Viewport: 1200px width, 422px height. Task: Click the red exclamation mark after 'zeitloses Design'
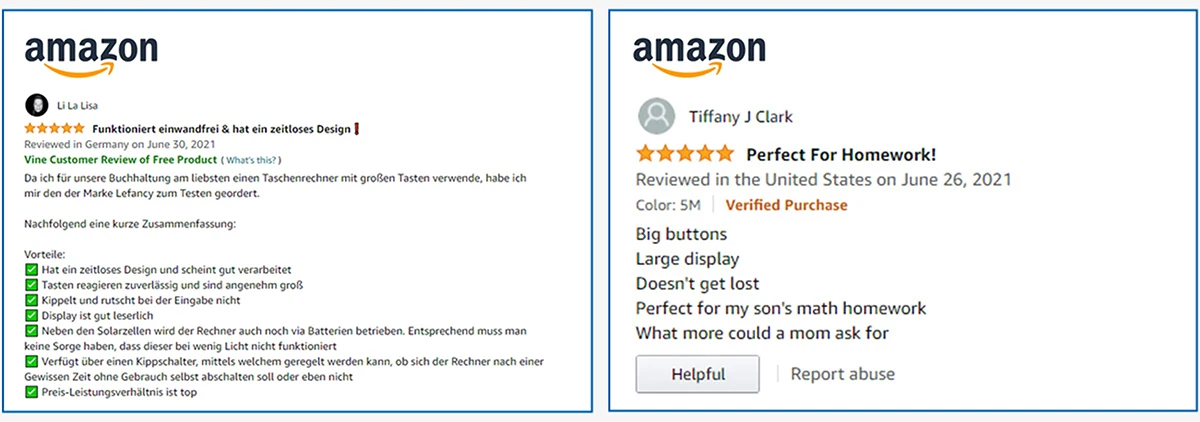click(357, 129)
